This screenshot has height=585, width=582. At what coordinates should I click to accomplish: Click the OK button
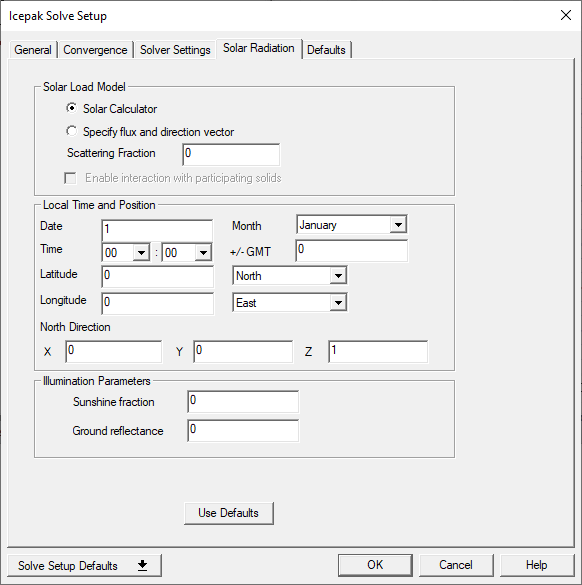tap(375, 565)
